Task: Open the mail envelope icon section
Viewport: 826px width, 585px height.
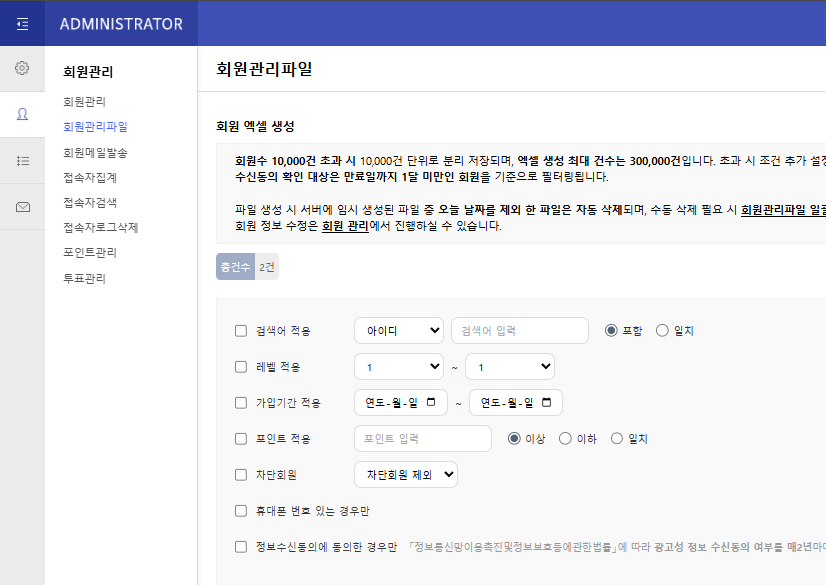Action: tap(22, 207)
